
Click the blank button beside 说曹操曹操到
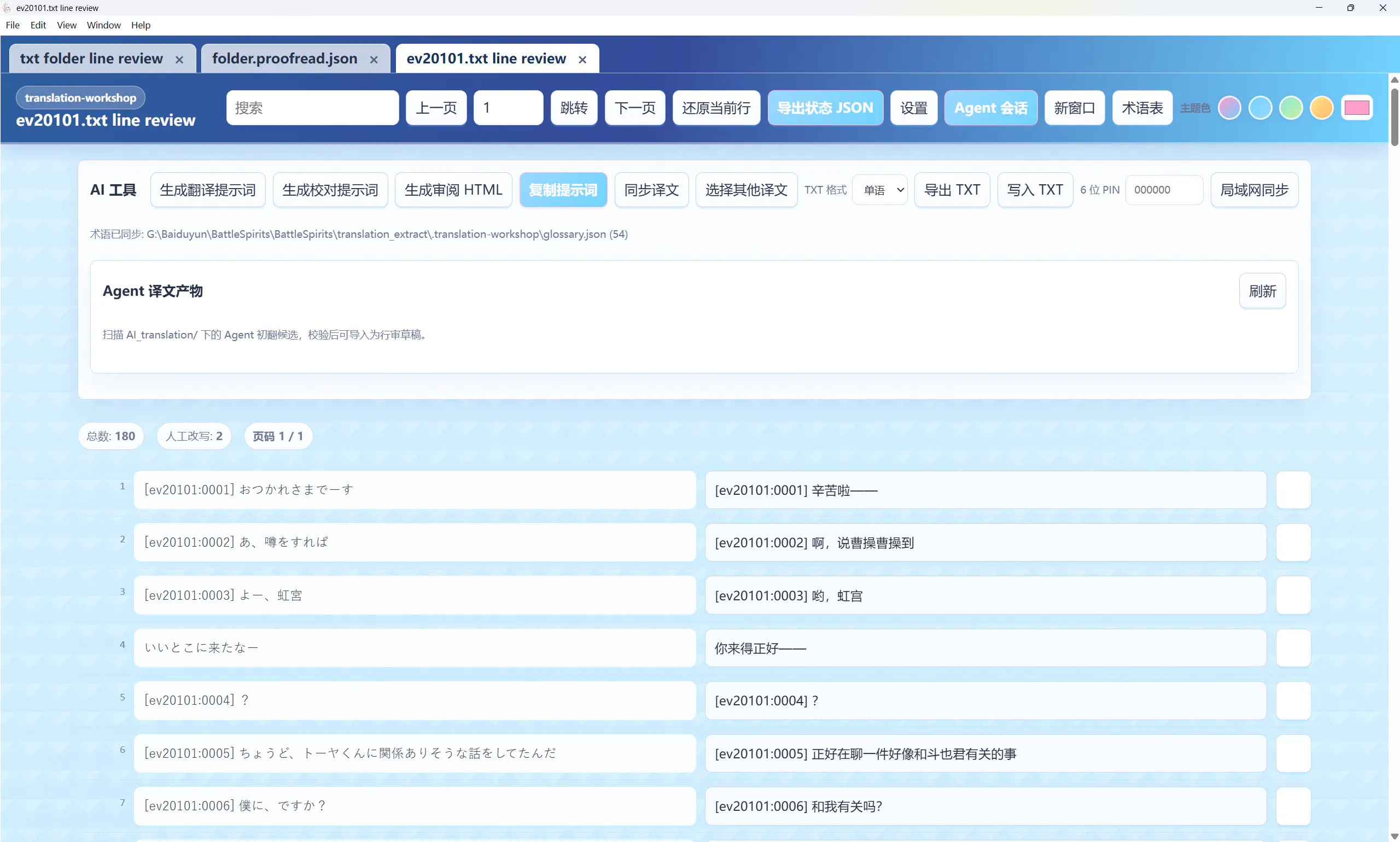click(1293, 542)
